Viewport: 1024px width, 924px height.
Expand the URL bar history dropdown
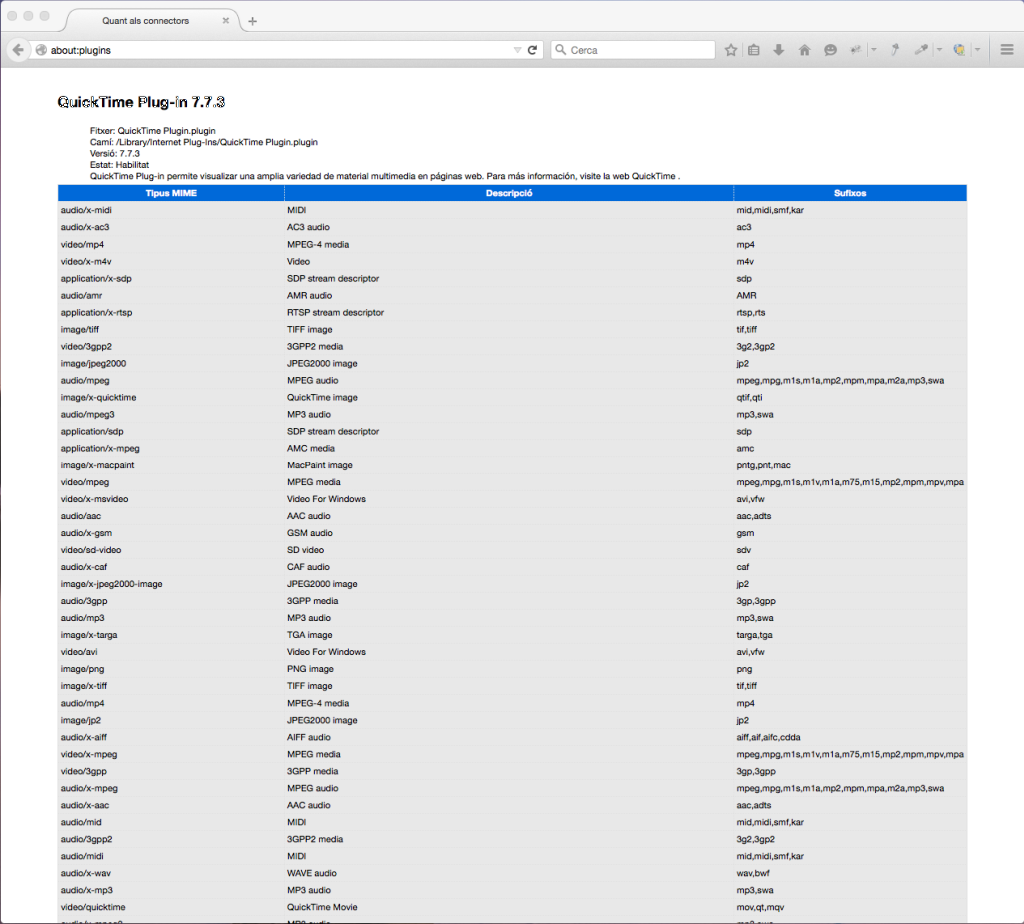517,50
